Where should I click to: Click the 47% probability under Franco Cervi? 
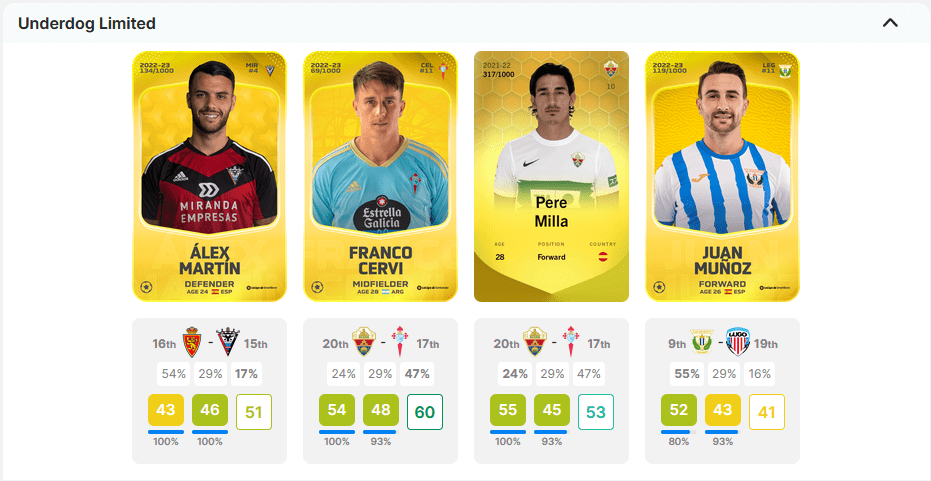click(417, 374)
